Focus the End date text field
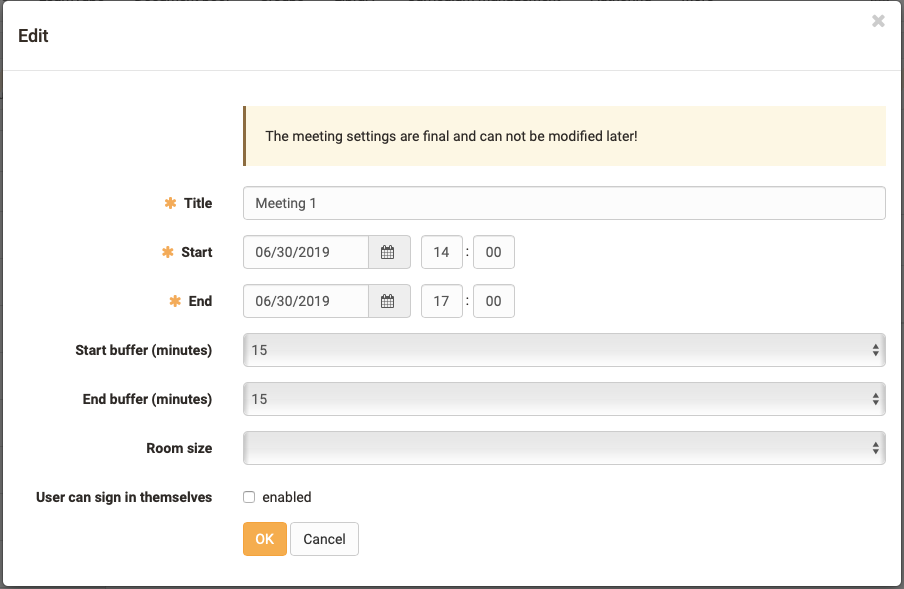Image resolution: width=904 pixels, height=589 pixels. point(306,301)
